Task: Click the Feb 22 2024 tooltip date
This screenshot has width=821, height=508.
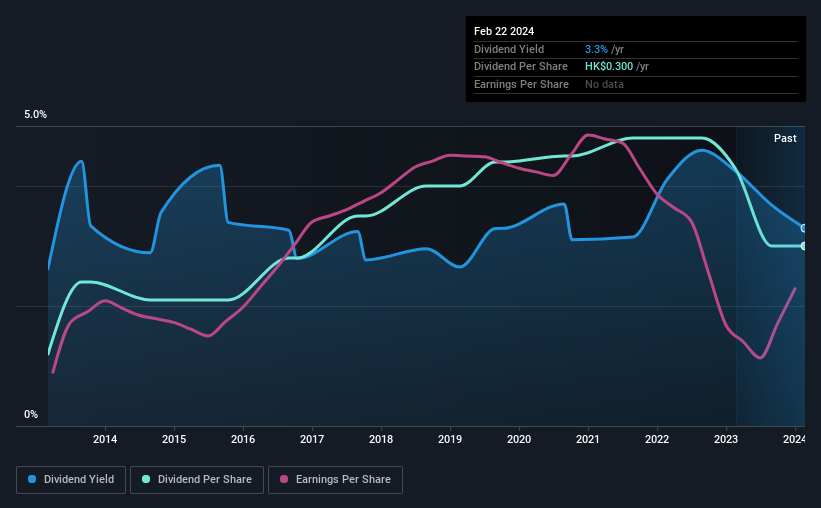Action: point(504,31)
